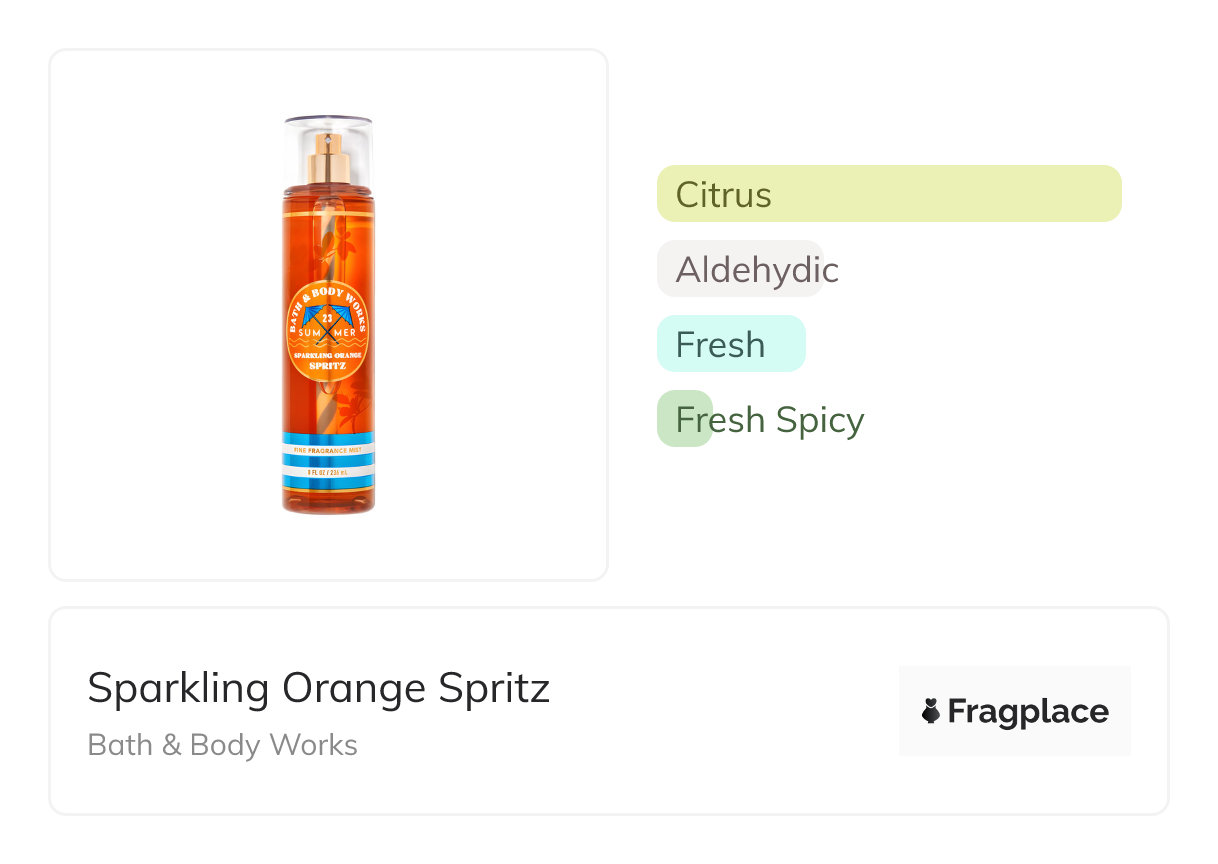
Task: Click the gold spray nozzle of the bottle
Action: (328, 159)
